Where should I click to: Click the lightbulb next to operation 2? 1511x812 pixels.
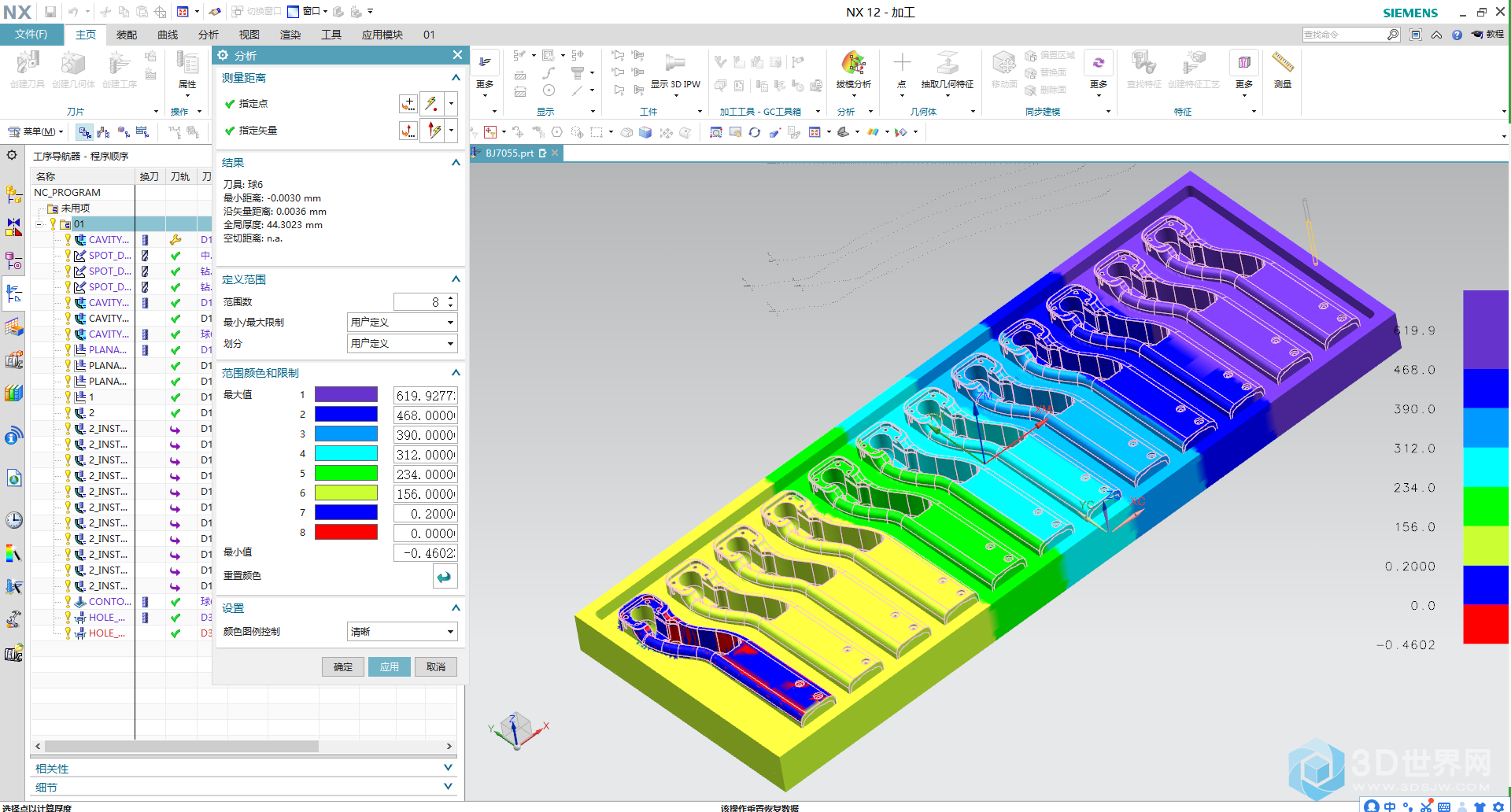click(x=68, y=412)
